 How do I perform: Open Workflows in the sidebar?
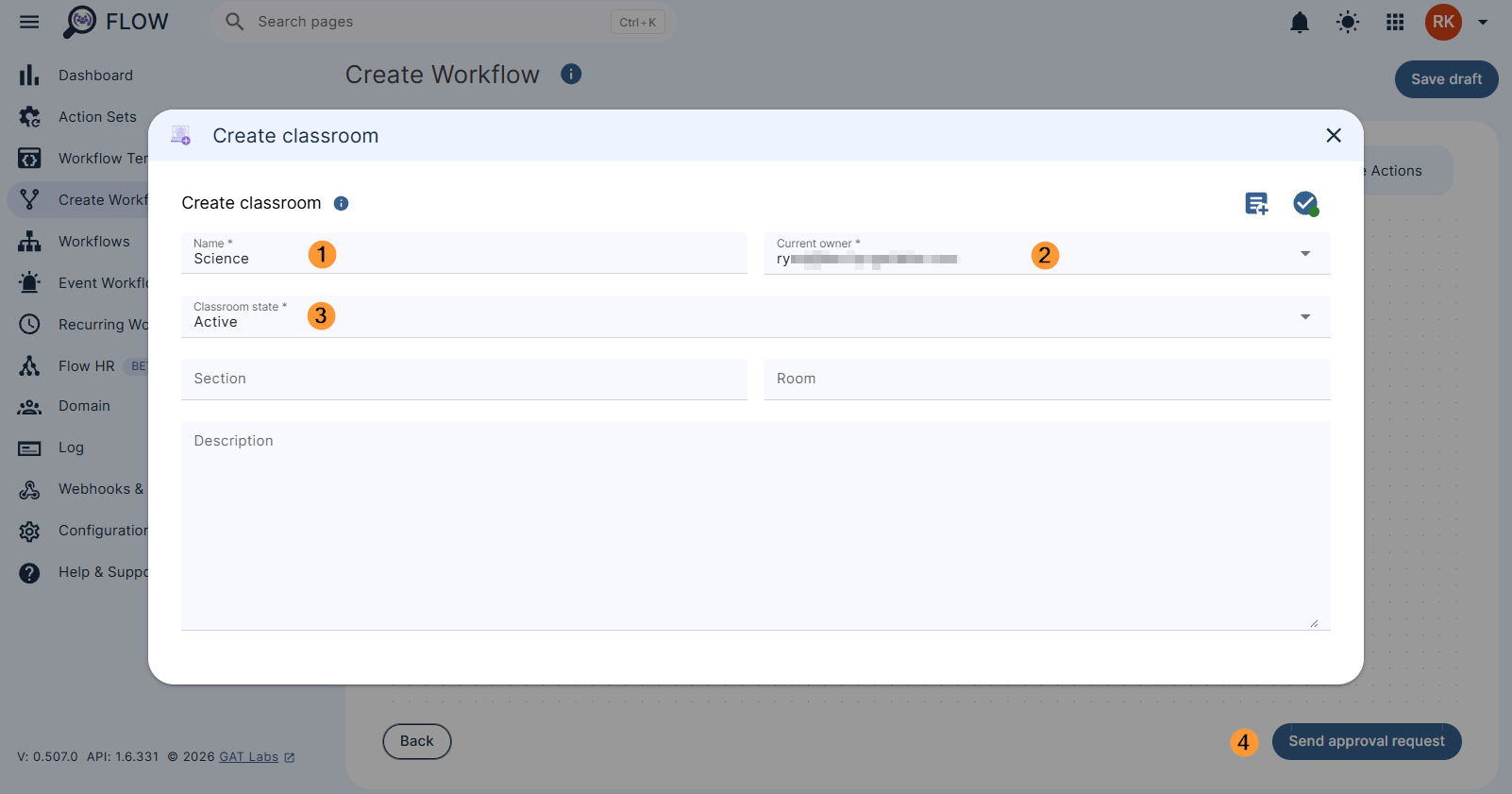94,242
